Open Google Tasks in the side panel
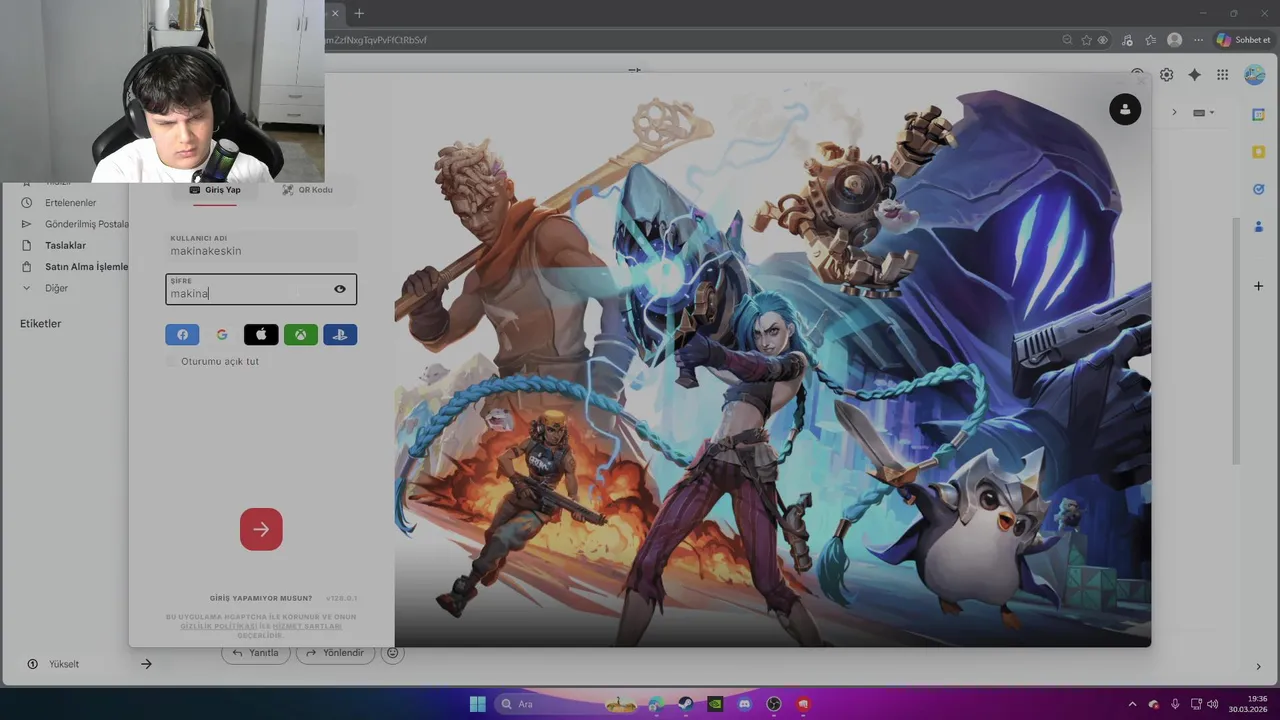The width and height of the screenshot is (1280, 720). pos(1259,189)
